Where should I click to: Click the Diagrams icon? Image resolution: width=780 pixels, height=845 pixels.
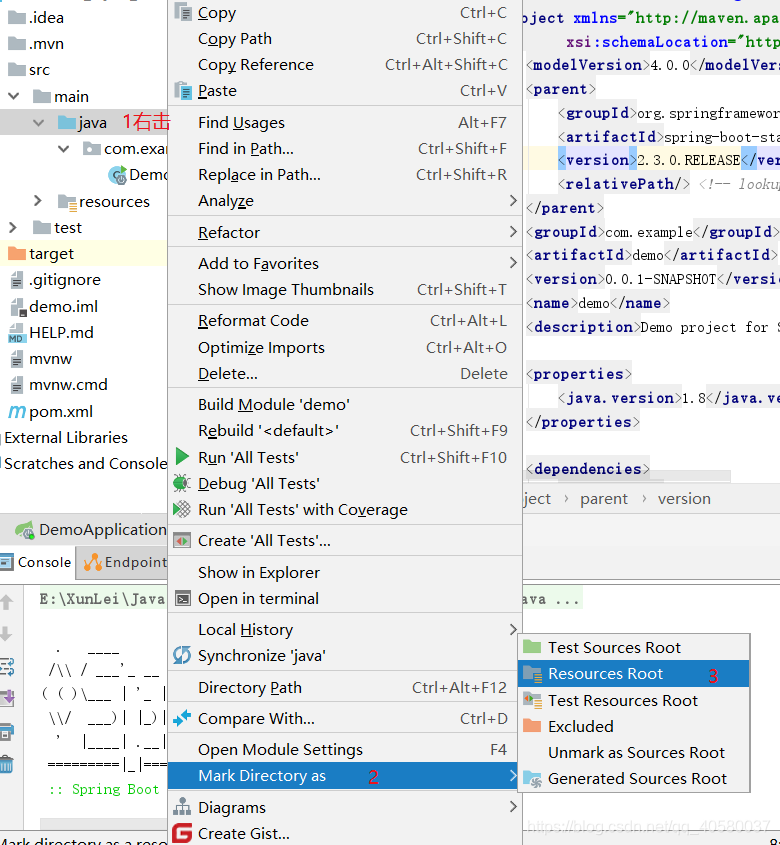click(x=182, y=807)
